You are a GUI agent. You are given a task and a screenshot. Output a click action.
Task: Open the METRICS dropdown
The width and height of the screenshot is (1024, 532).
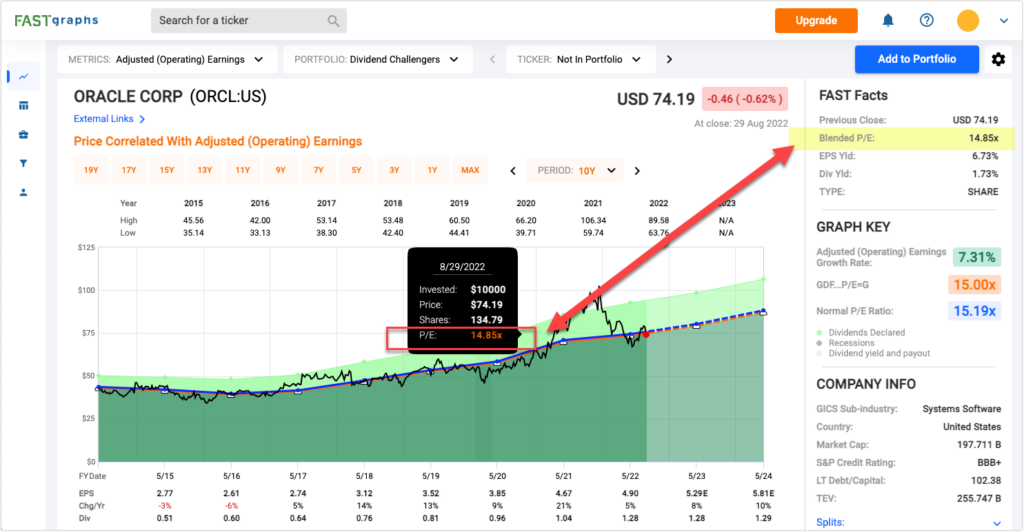pos(167,59)
